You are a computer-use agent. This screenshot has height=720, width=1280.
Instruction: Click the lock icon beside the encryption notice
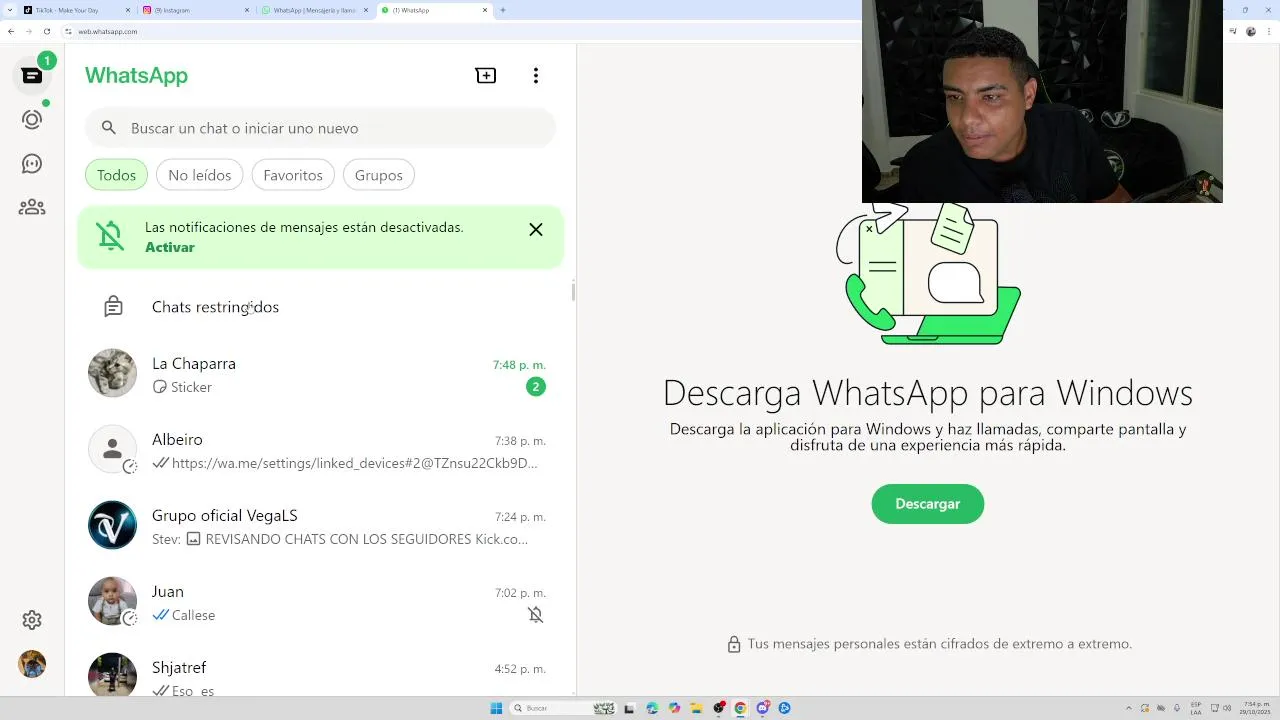pos(734,645)
